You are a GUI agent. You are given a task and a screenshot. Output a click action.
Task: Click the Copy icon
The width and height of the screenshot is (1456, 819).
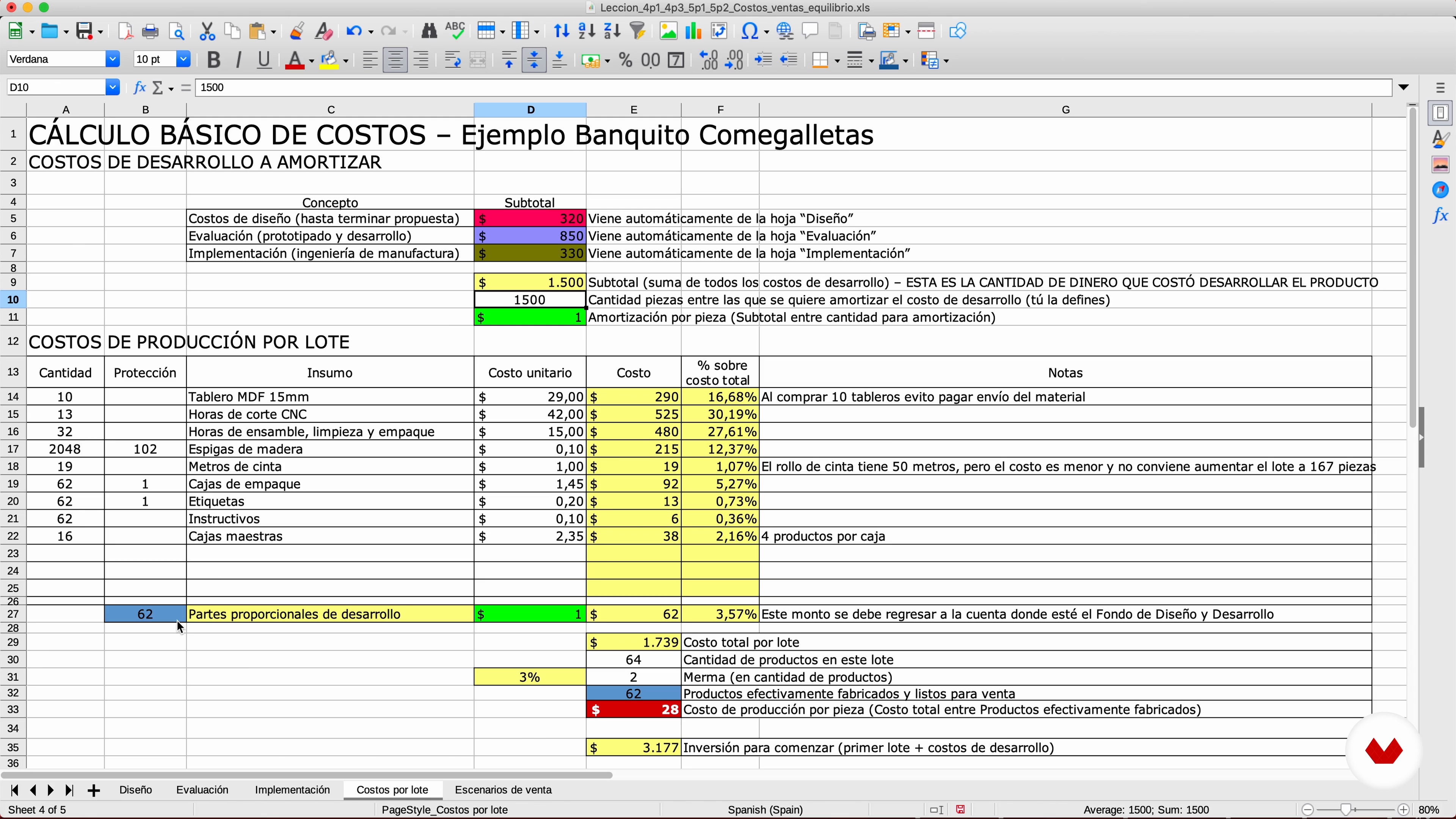[232, 31]
